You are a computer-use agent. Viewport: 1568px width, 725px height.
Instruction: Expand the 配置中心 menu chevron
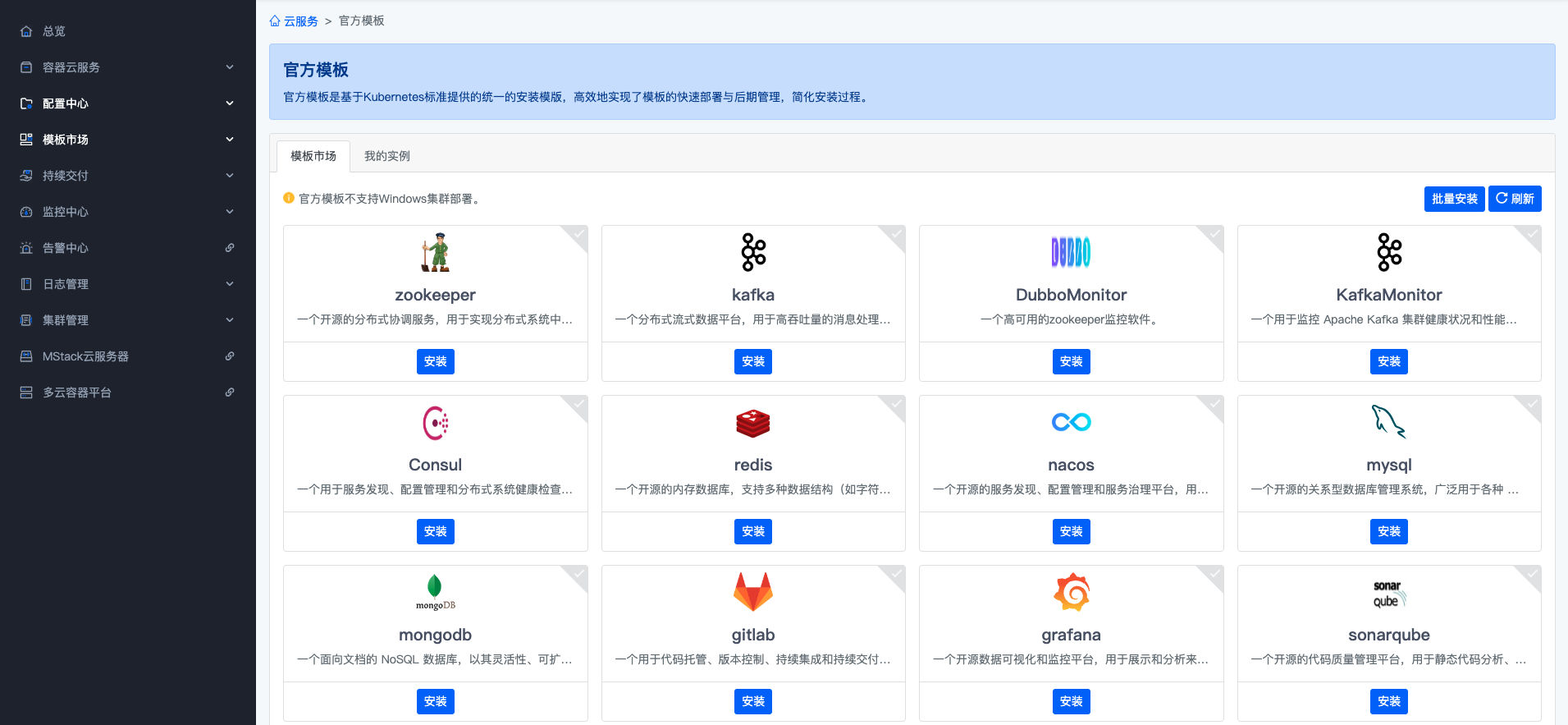230,103
